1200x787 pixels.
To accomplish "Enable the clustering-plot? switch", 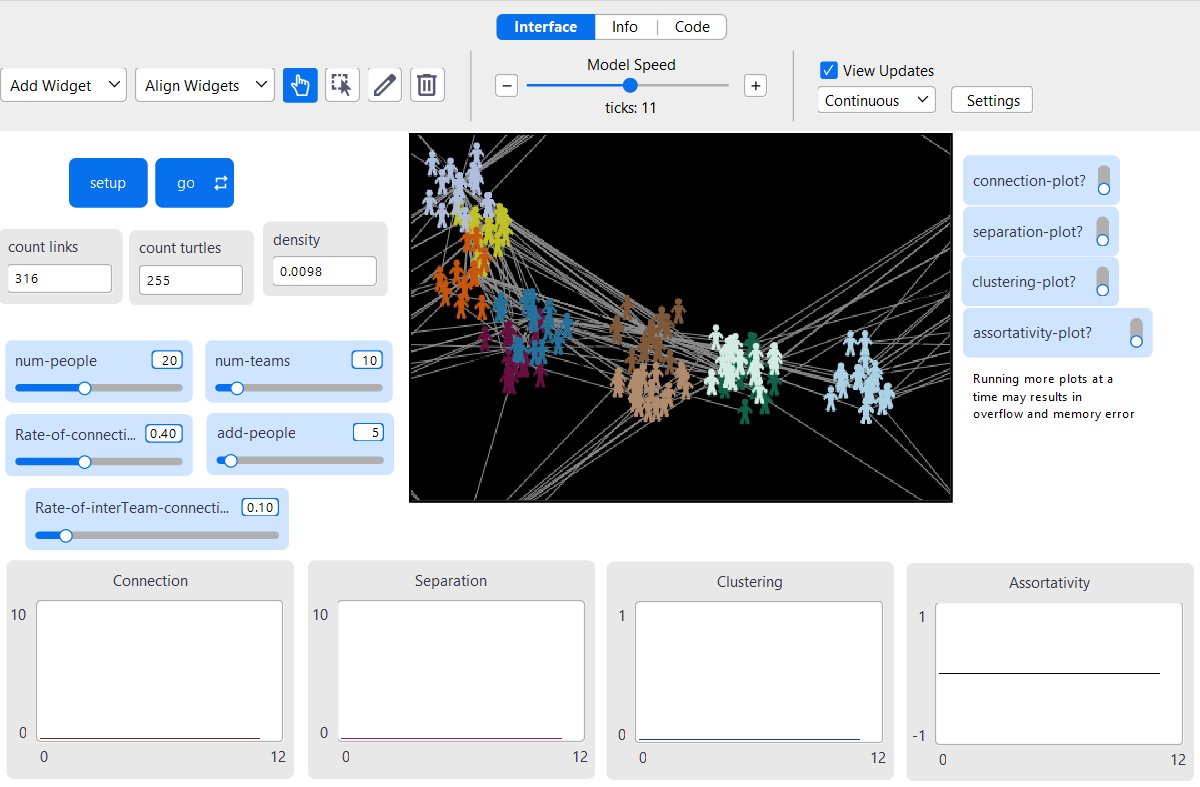I will [1103, 282].
